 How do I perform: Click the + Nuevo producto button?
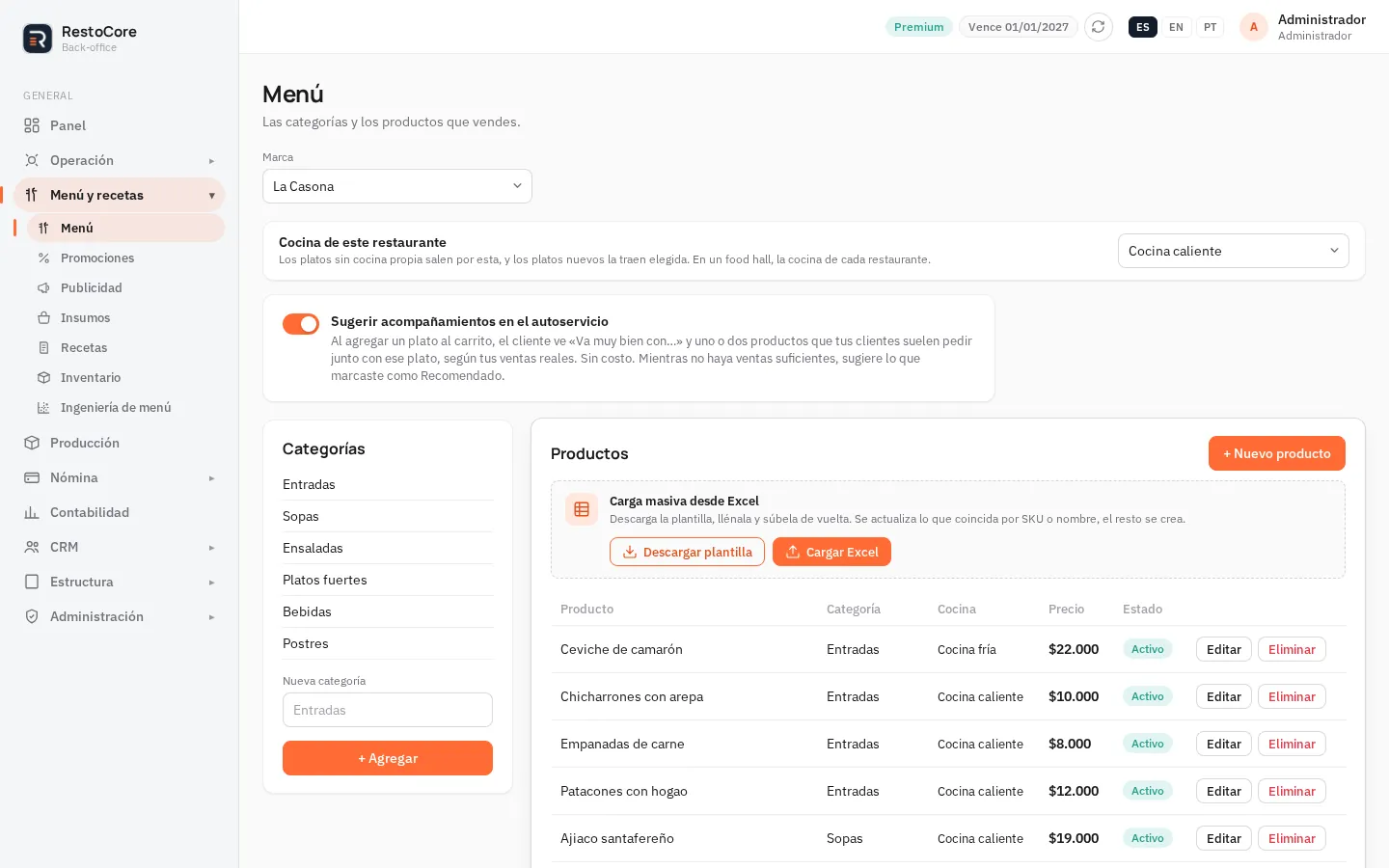[x=1276, y=453]
